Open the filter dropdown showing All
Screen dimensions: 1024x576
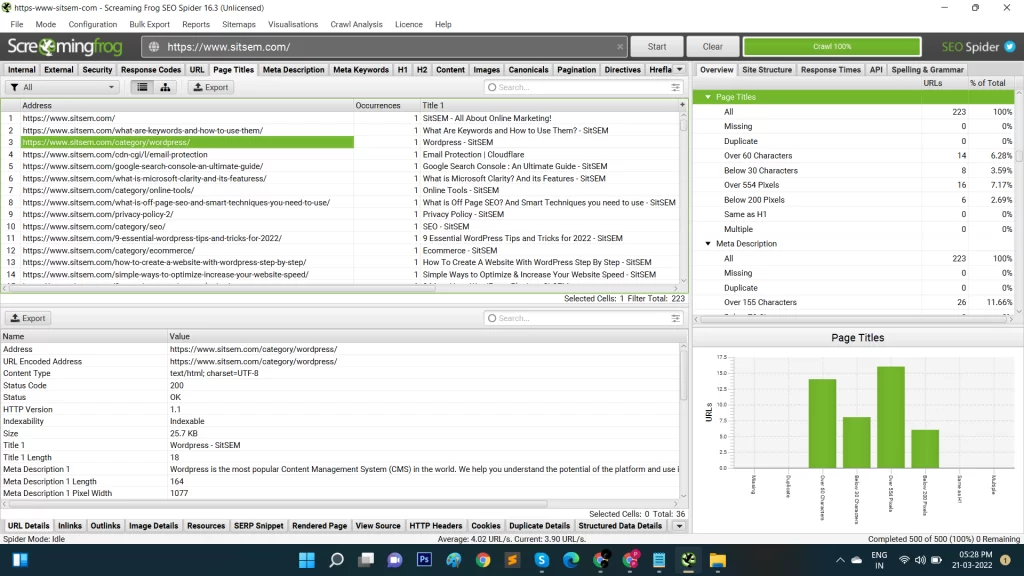[62, 87]
